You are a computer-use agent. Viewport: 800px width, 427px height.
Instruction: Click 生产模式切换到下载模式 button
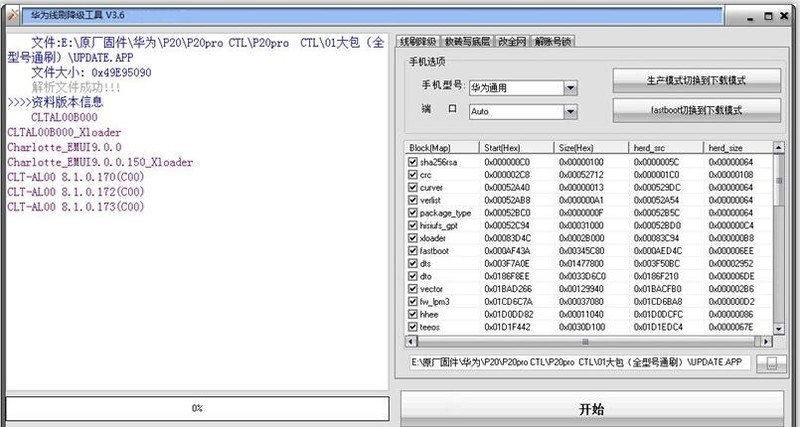[x=696, y=81]
